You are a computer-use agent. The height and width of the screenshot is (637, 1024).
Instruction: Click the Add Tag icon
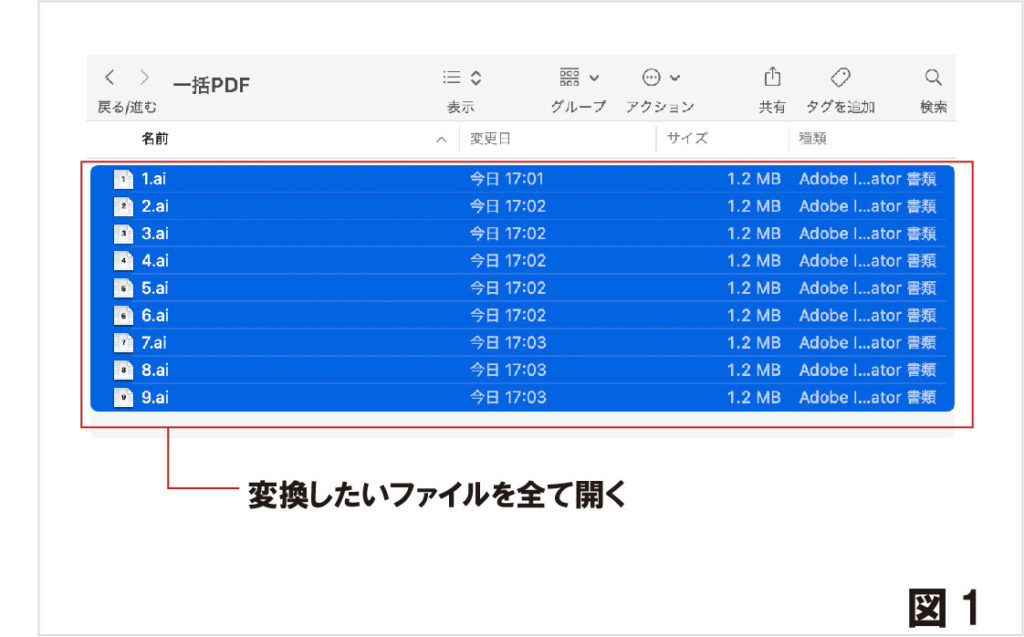point(840,77)
